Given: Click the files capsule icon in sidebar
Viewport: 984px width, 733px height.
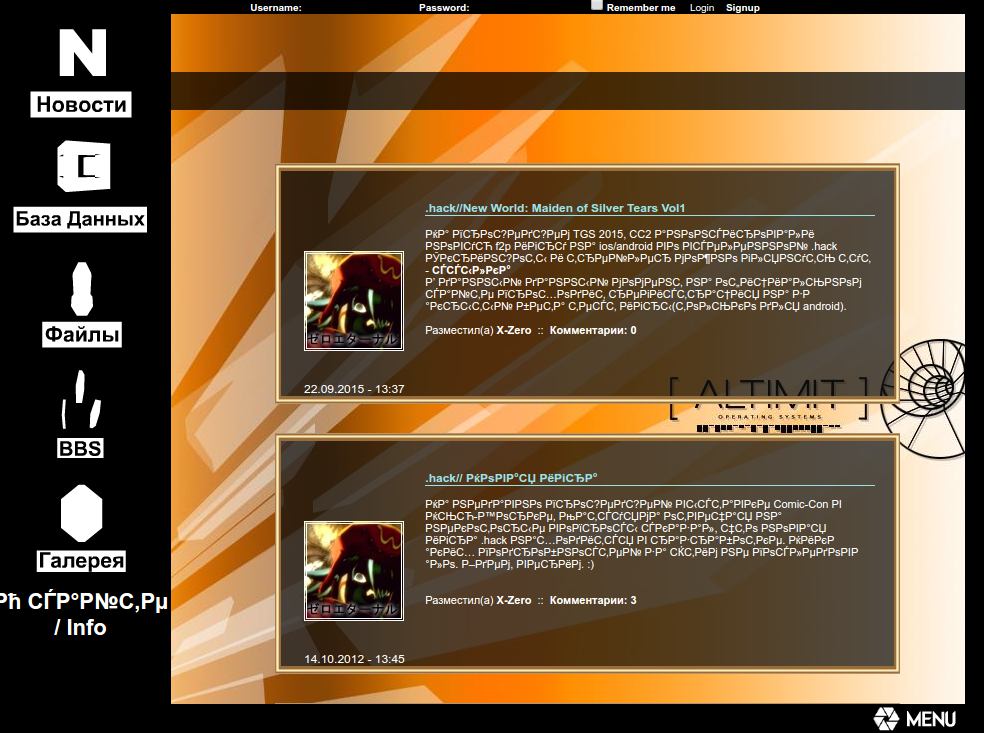Looking at the screenshot, I should tap(82, 289).
